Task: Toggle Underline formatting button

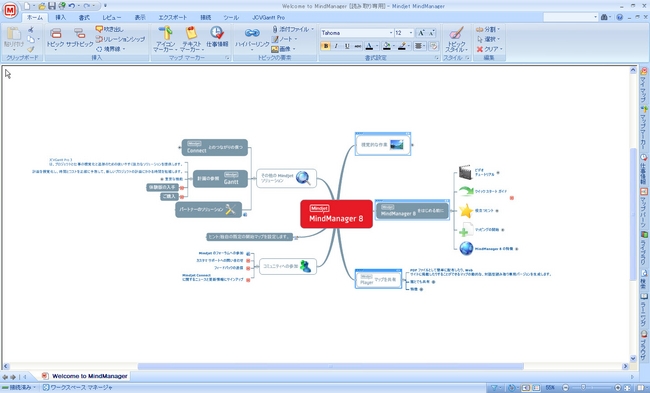Action: point(347,46)
